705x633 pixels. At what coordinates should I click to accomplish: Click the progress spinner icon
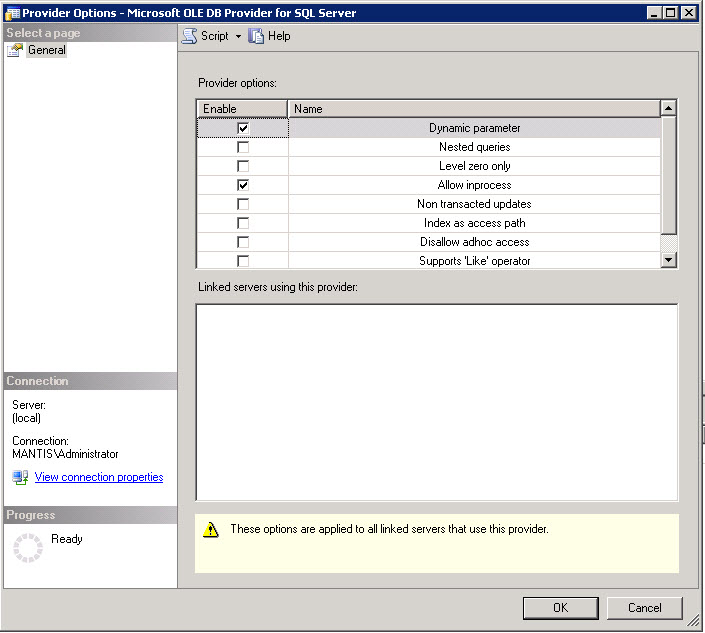[x=28, y=548]
